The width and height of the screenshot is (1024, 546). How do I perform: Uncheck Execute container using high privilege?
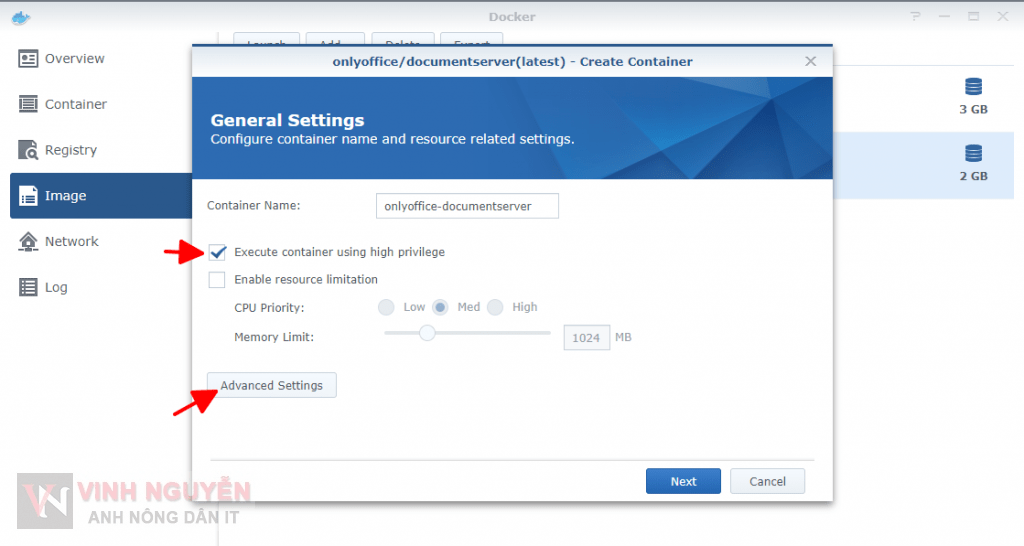click(217, 252)
